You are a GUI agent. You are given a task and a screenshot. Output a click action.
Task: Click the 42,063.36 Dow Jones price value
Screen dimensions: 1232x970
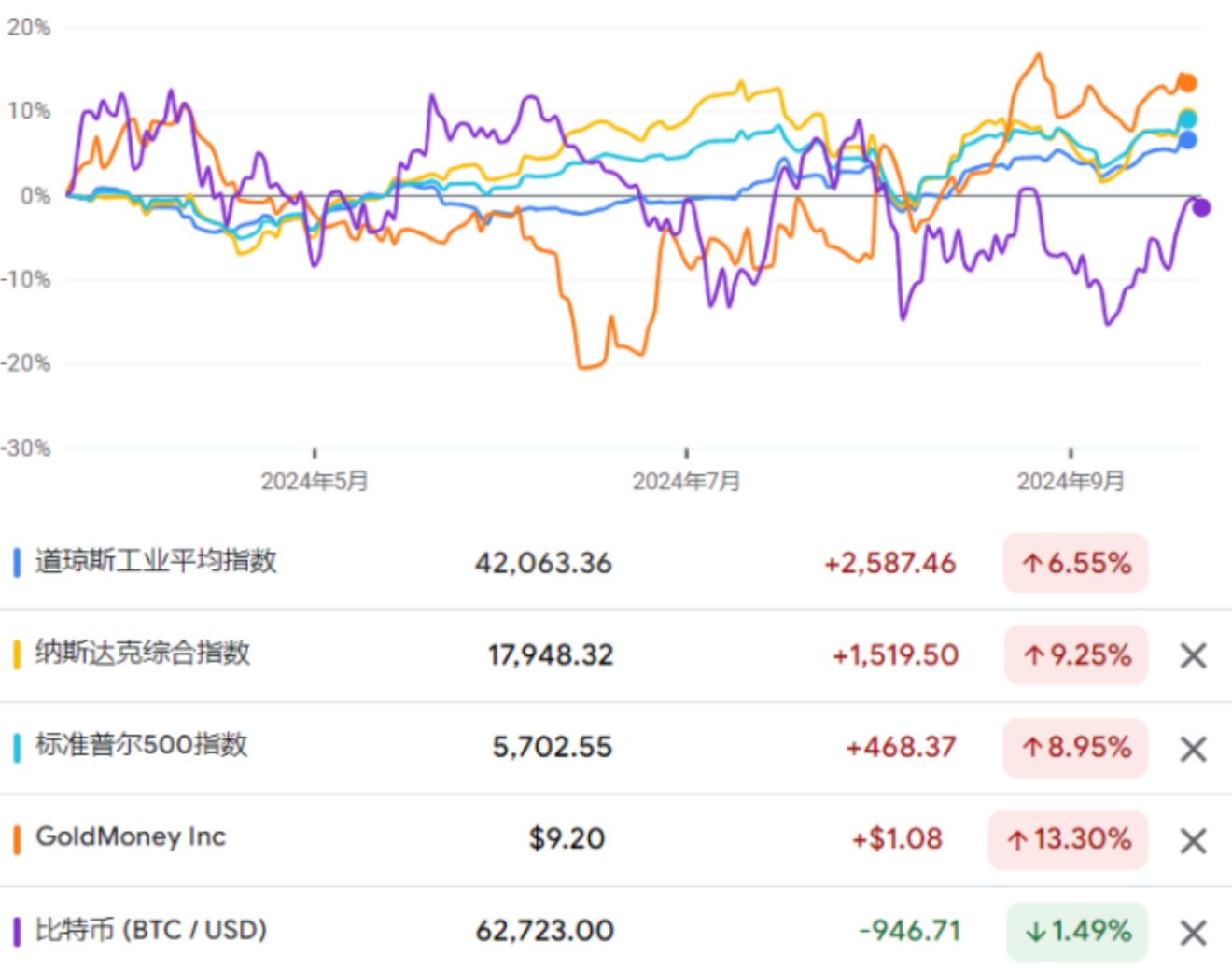click(543, 563)
